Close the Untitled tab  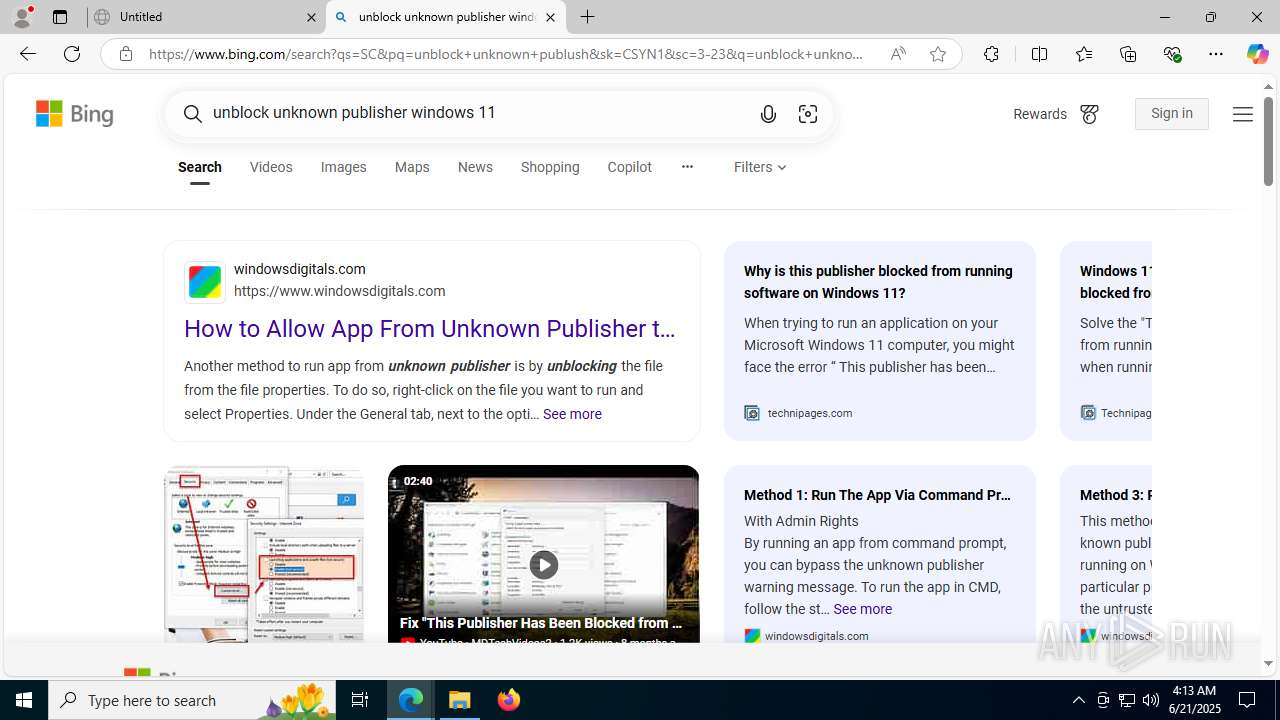point(311,17)
